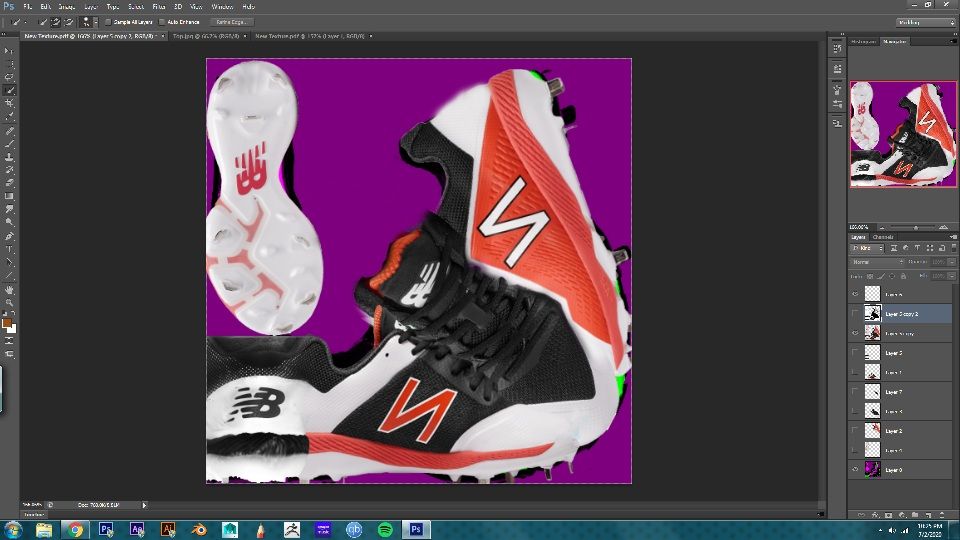Click Link layers icon

point(861,515)
